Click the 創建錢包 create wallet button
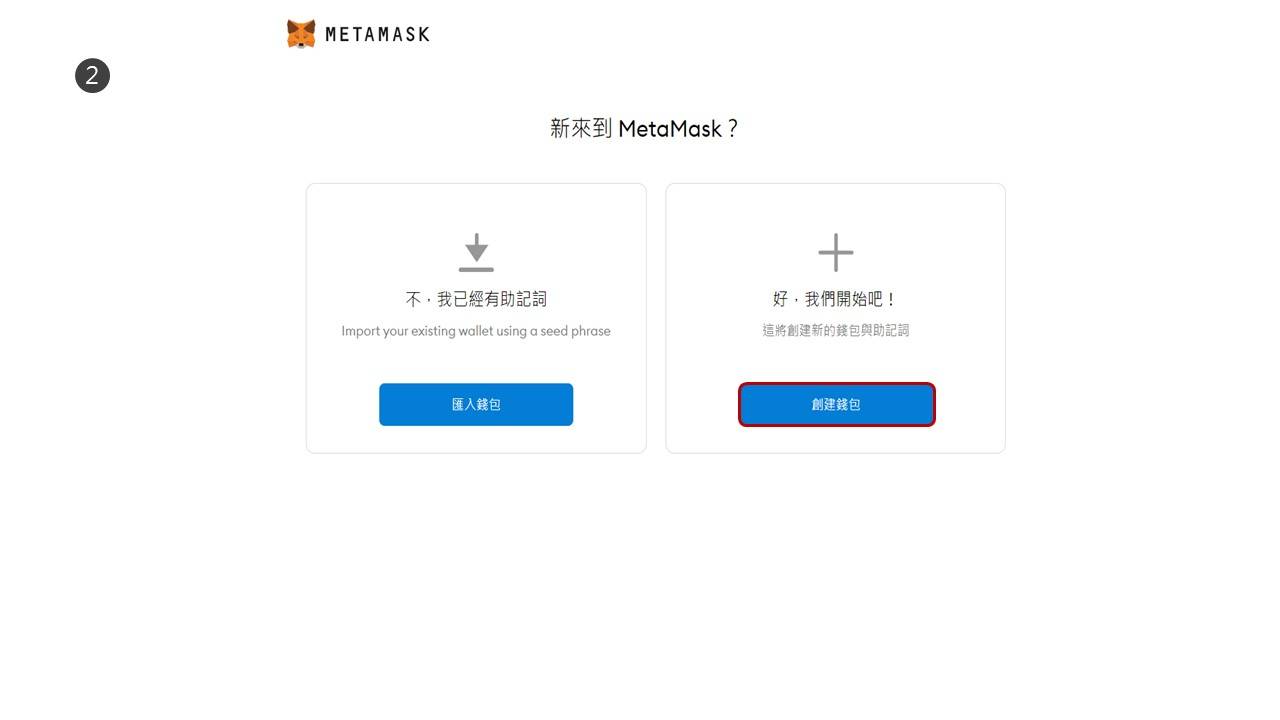The width and height of the screenshot is (1280, 720). point(836,404)
